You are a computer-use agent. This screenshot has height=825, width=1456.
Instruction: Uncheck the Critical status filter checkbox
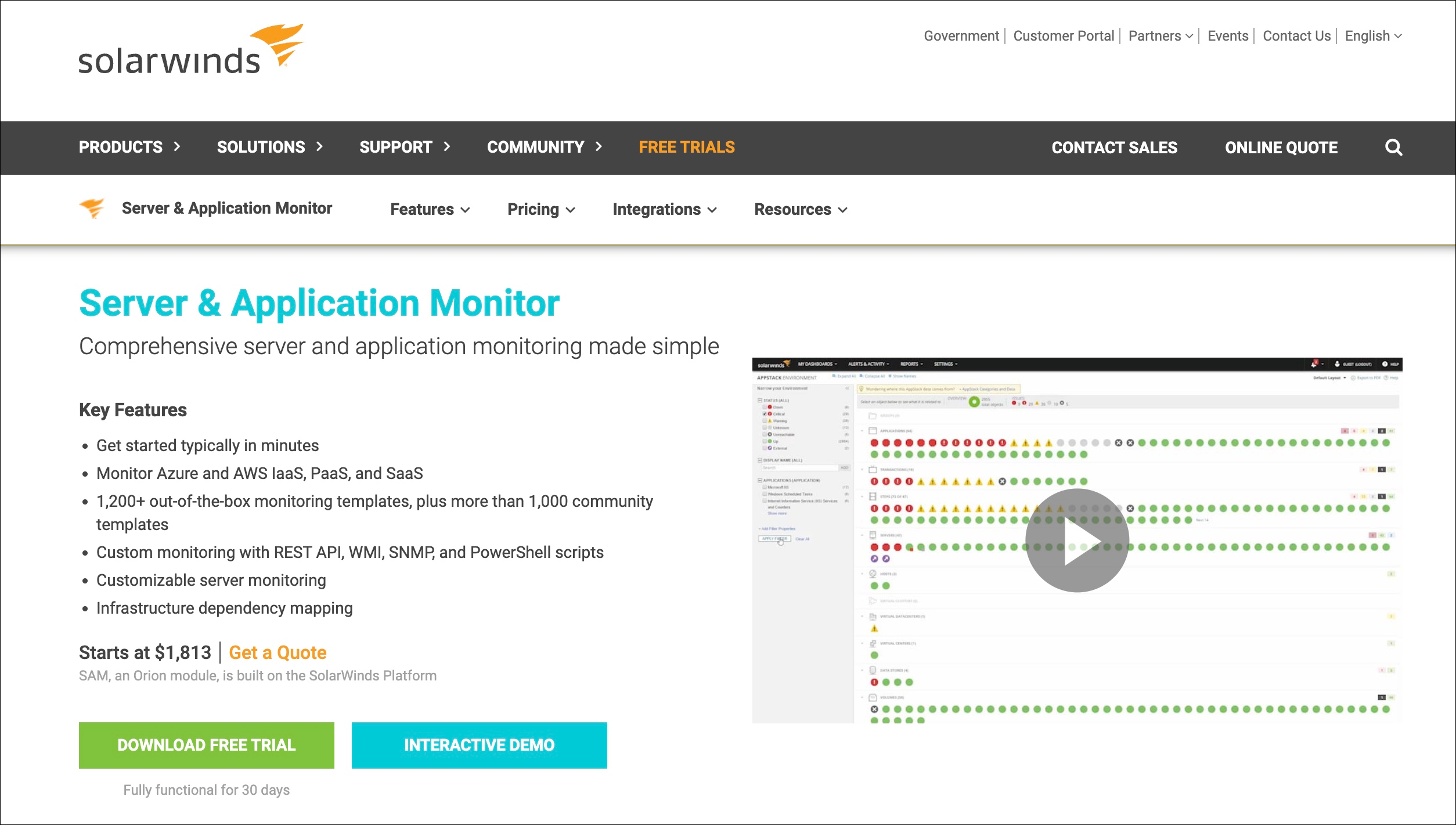coord(765,414)
